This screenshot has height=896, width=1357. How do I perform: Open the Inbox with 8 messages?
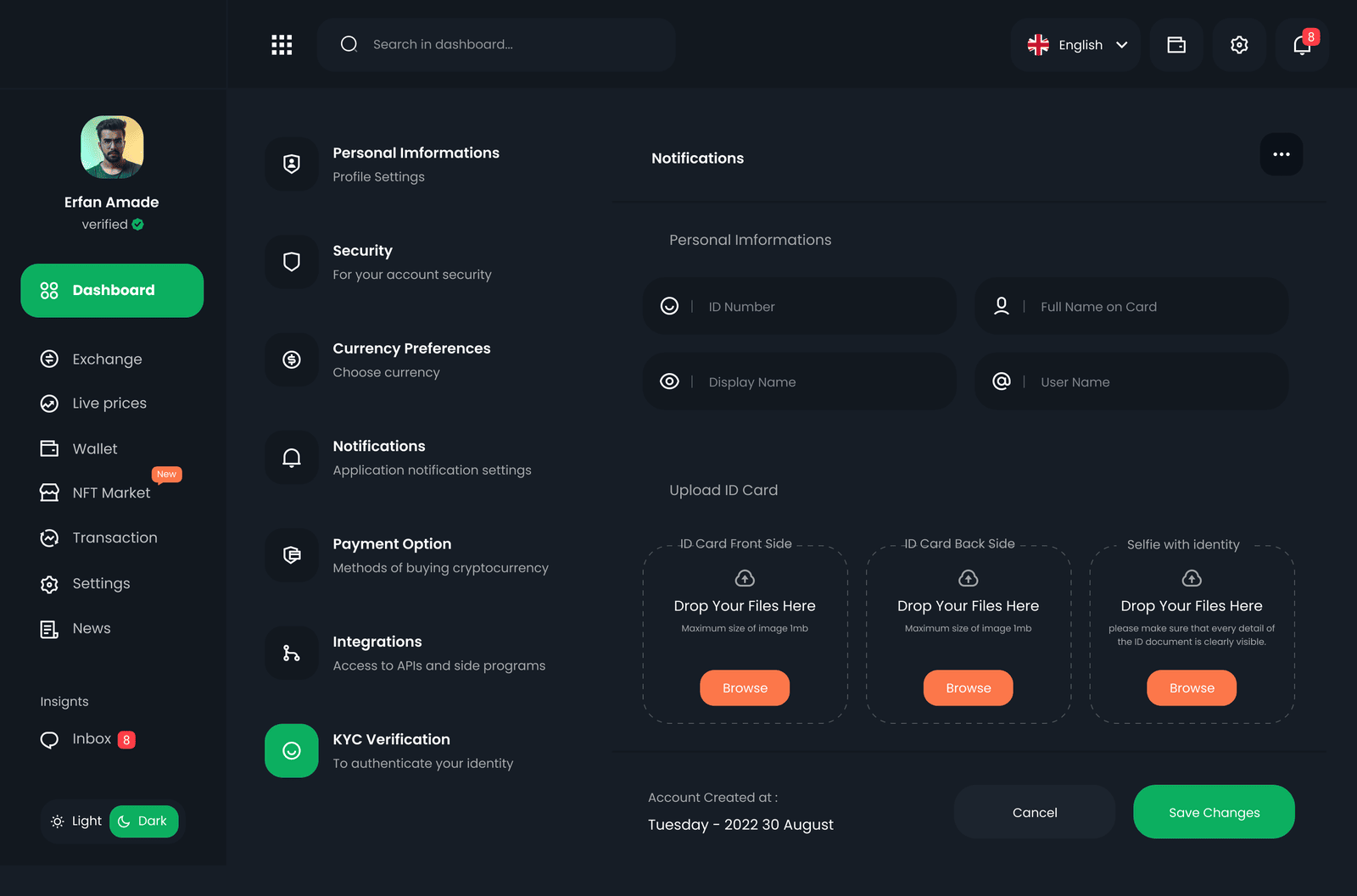point(87,740)
